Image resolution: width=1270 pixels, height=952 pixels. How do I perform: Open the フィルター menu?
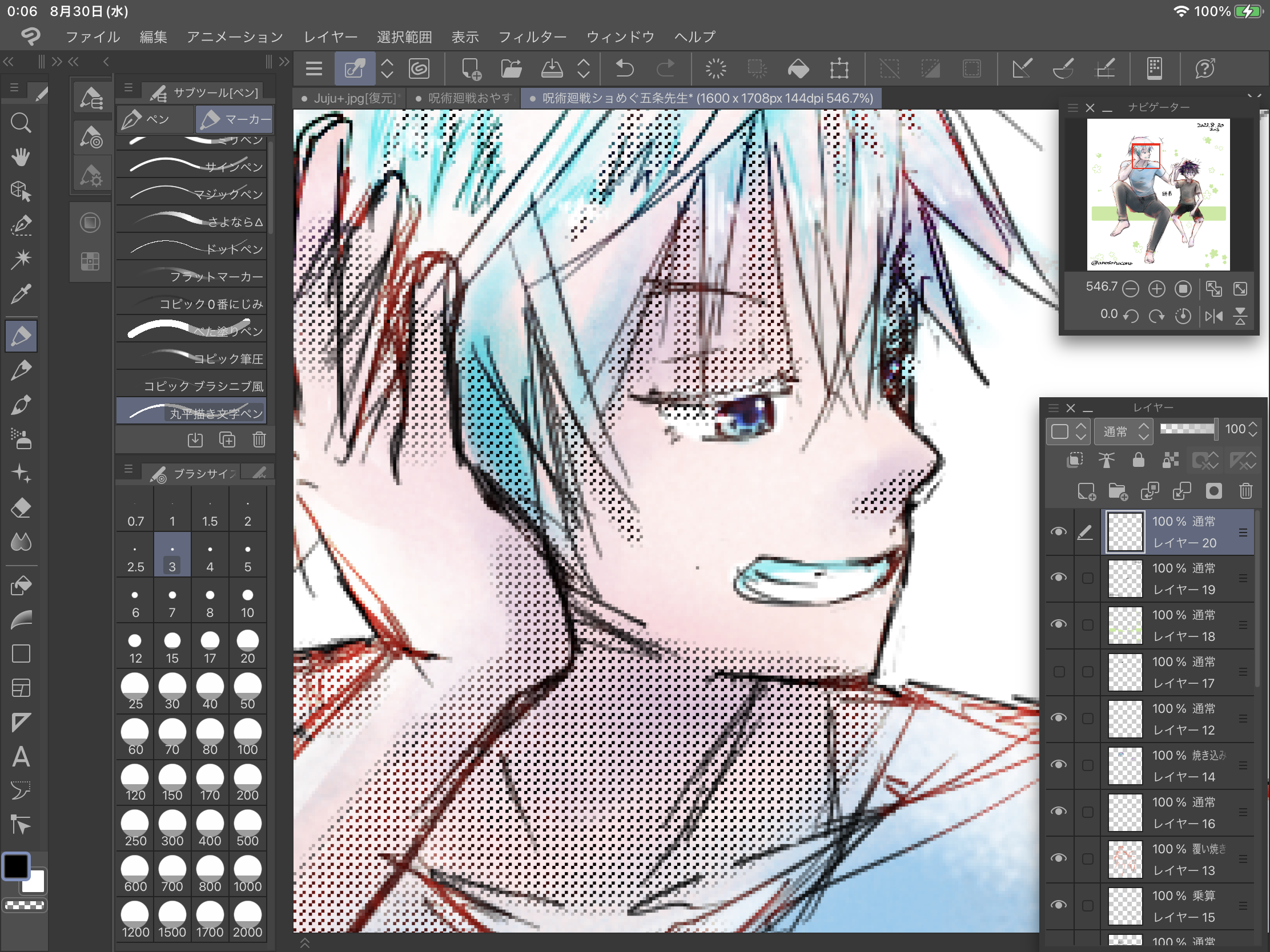(532, 37)
